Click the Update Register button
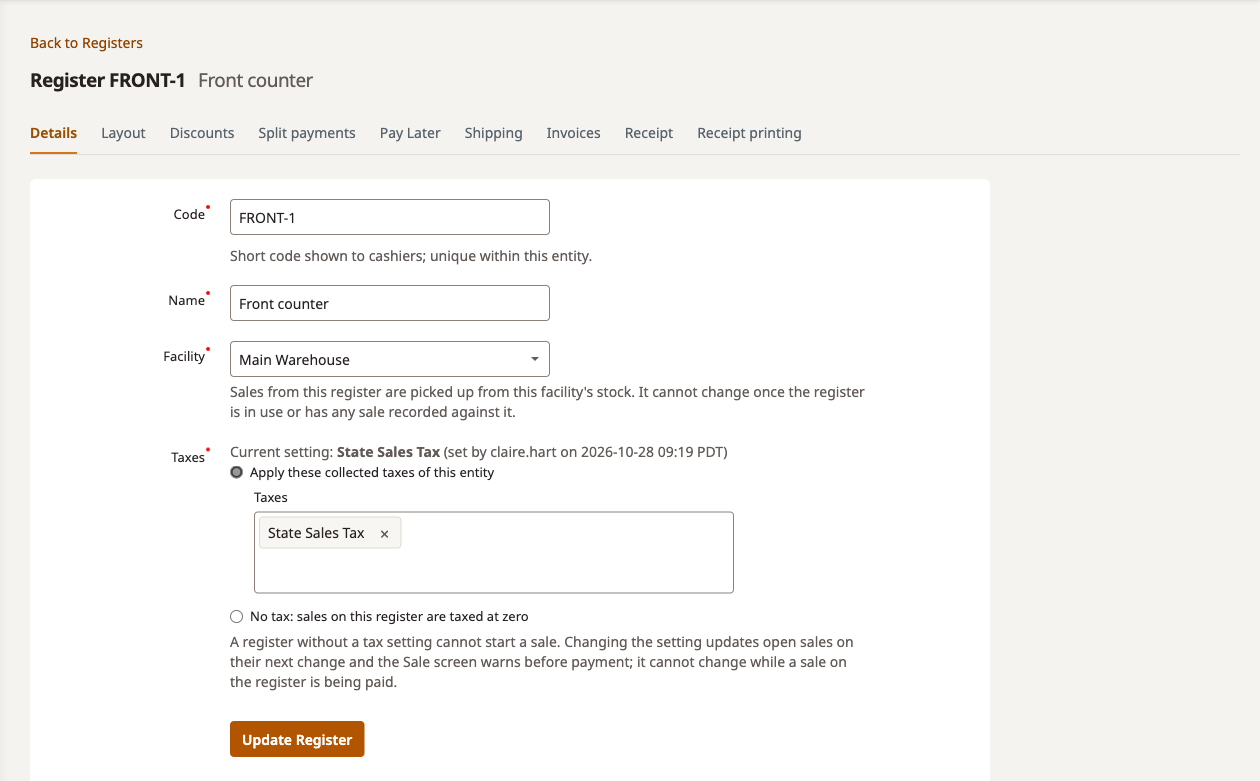The width and height of the screenshot is (1260, 781). click(x=297, y=739)
